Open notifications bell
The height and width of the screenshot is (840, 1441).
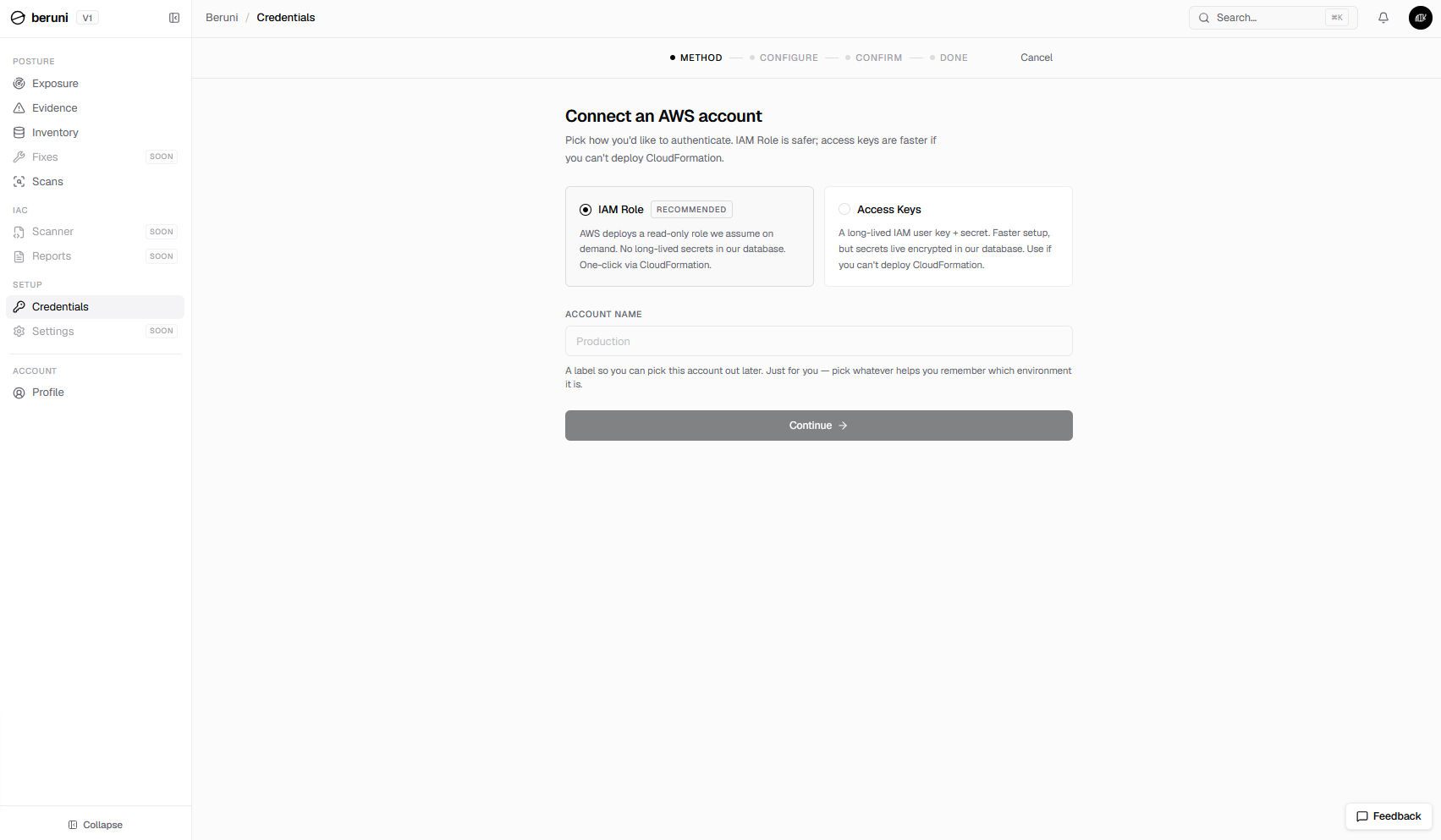click(1383, 18)
